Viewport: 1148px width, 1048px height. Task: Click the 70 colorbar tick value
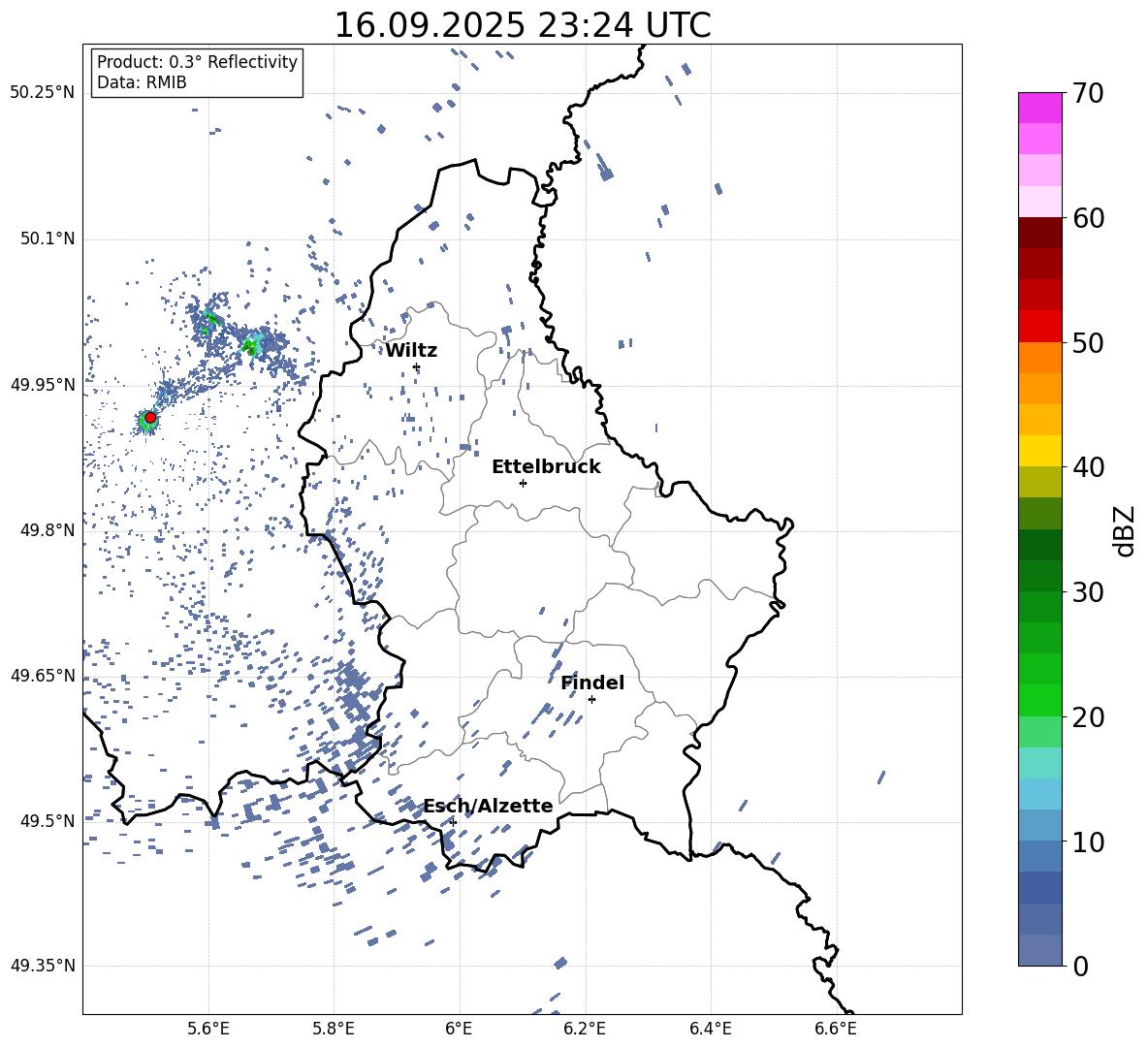point(1088,93)
